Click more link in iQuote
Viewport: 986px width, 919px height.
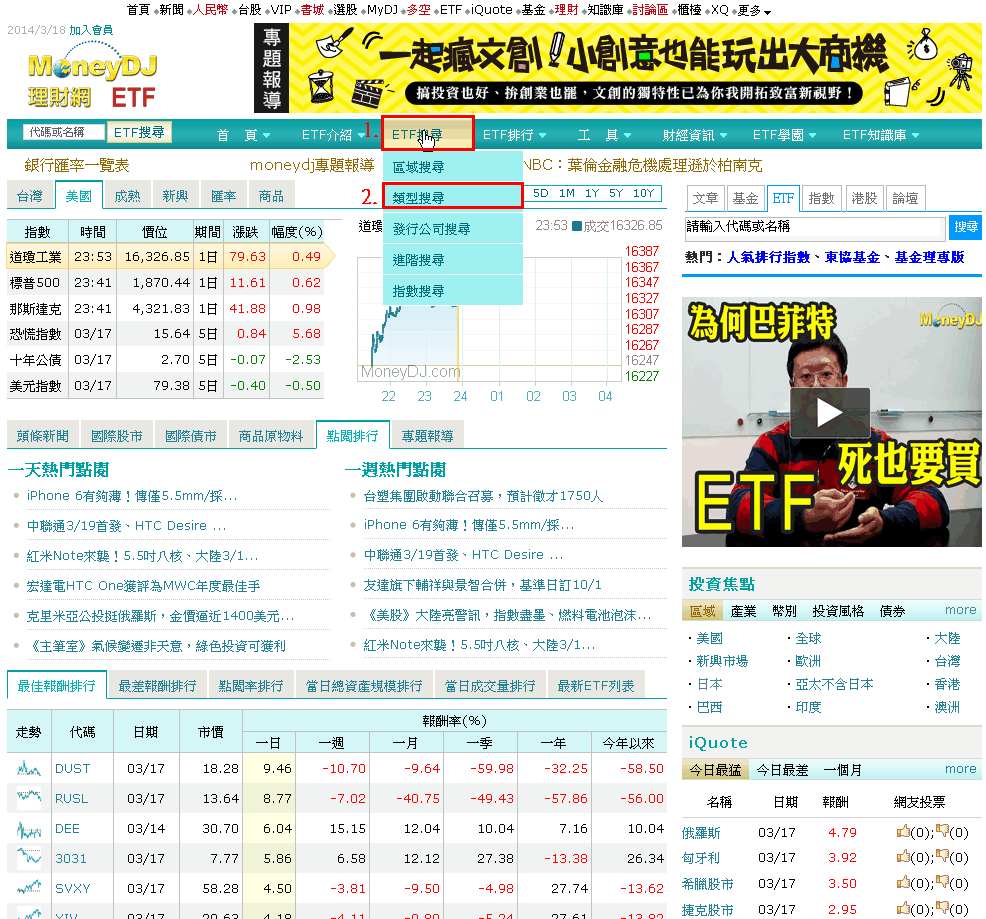[x=960, y=769]
